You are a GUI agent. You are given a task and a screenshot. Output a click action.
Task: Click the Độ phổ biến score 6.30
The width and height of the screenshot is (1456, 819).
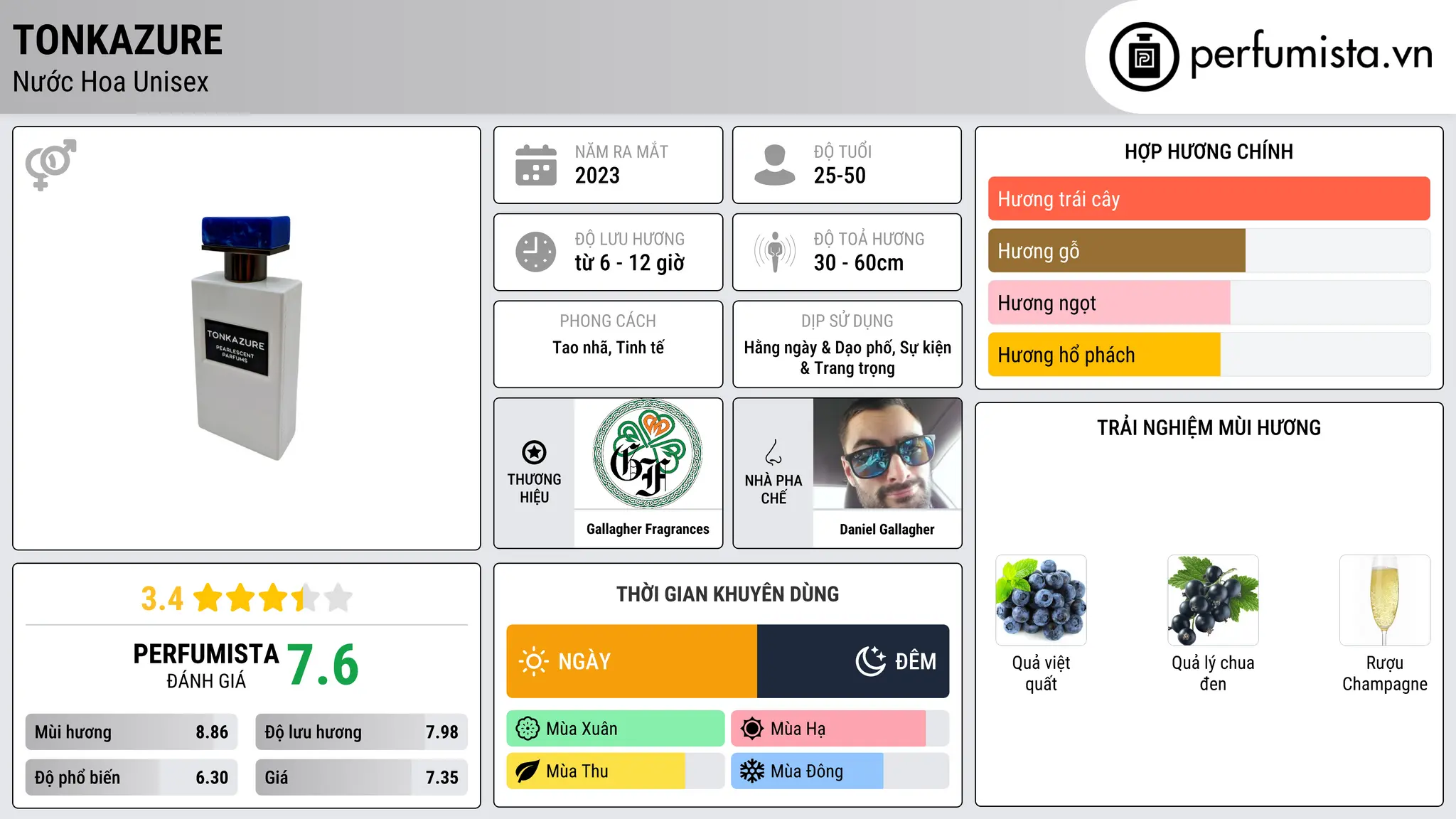pyautogui.click(x=212, y=778)
